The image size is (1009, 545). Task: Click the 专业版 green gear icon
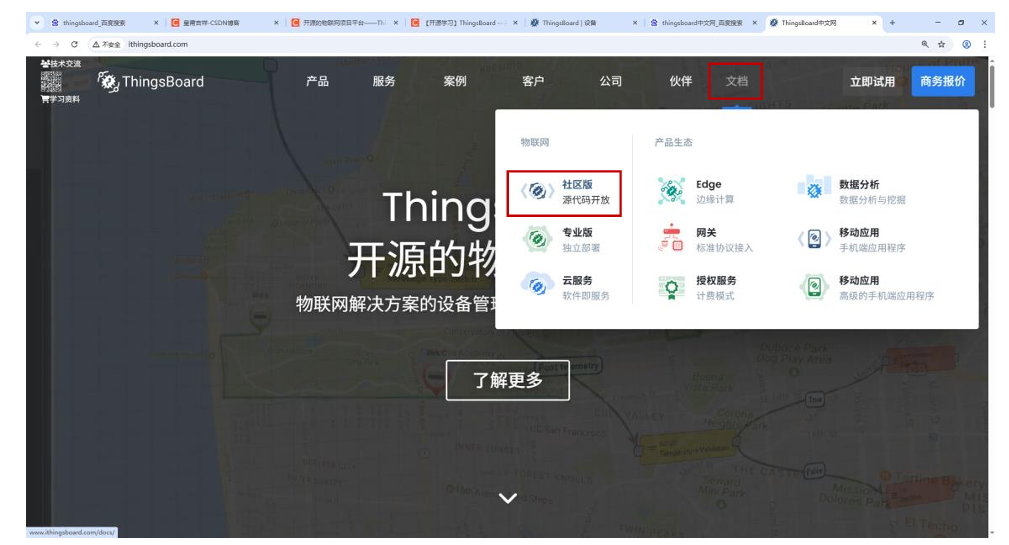coord(537,239)
